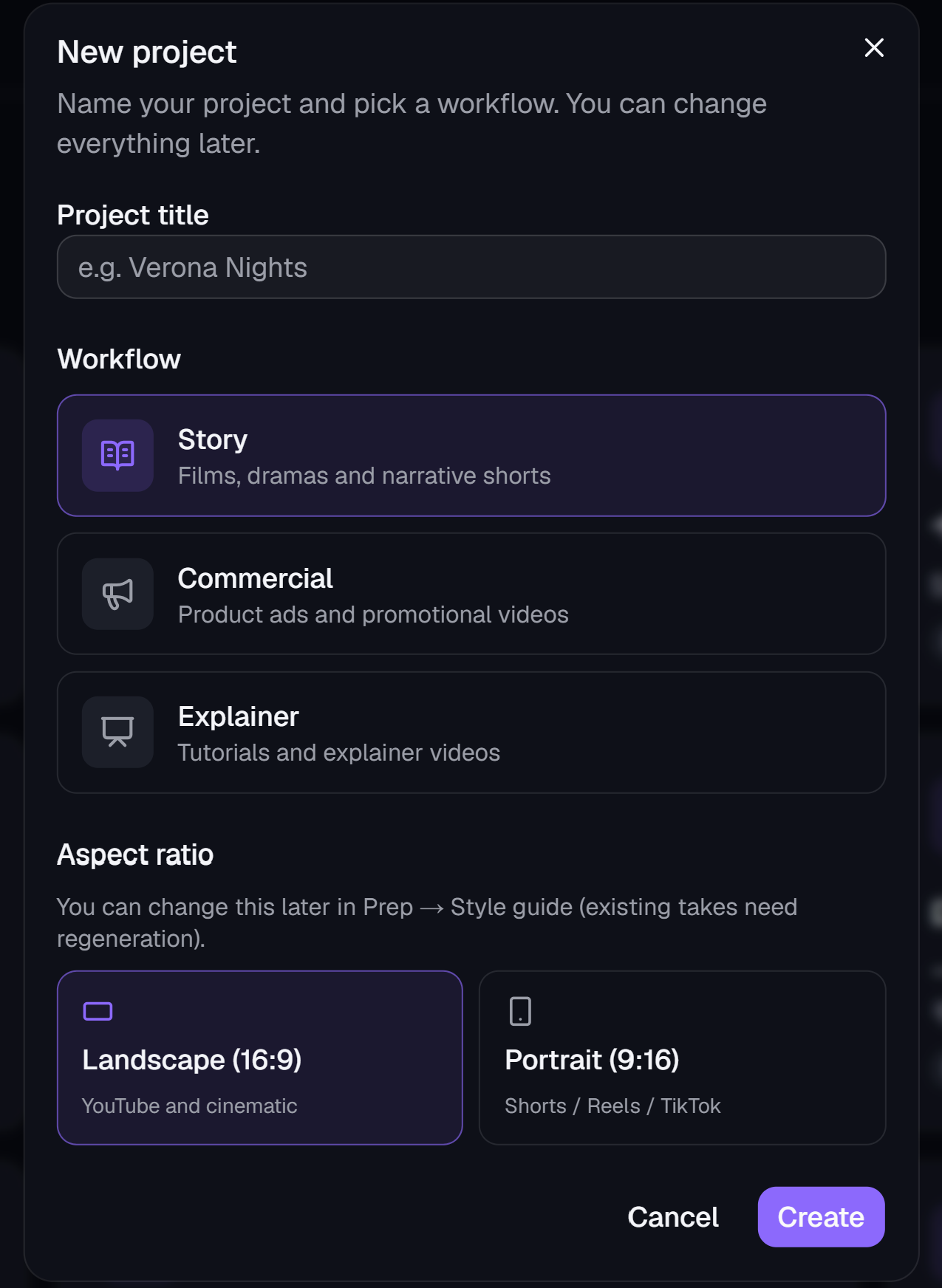Click Cancel to dismiss the form

tap(673, 1217)
